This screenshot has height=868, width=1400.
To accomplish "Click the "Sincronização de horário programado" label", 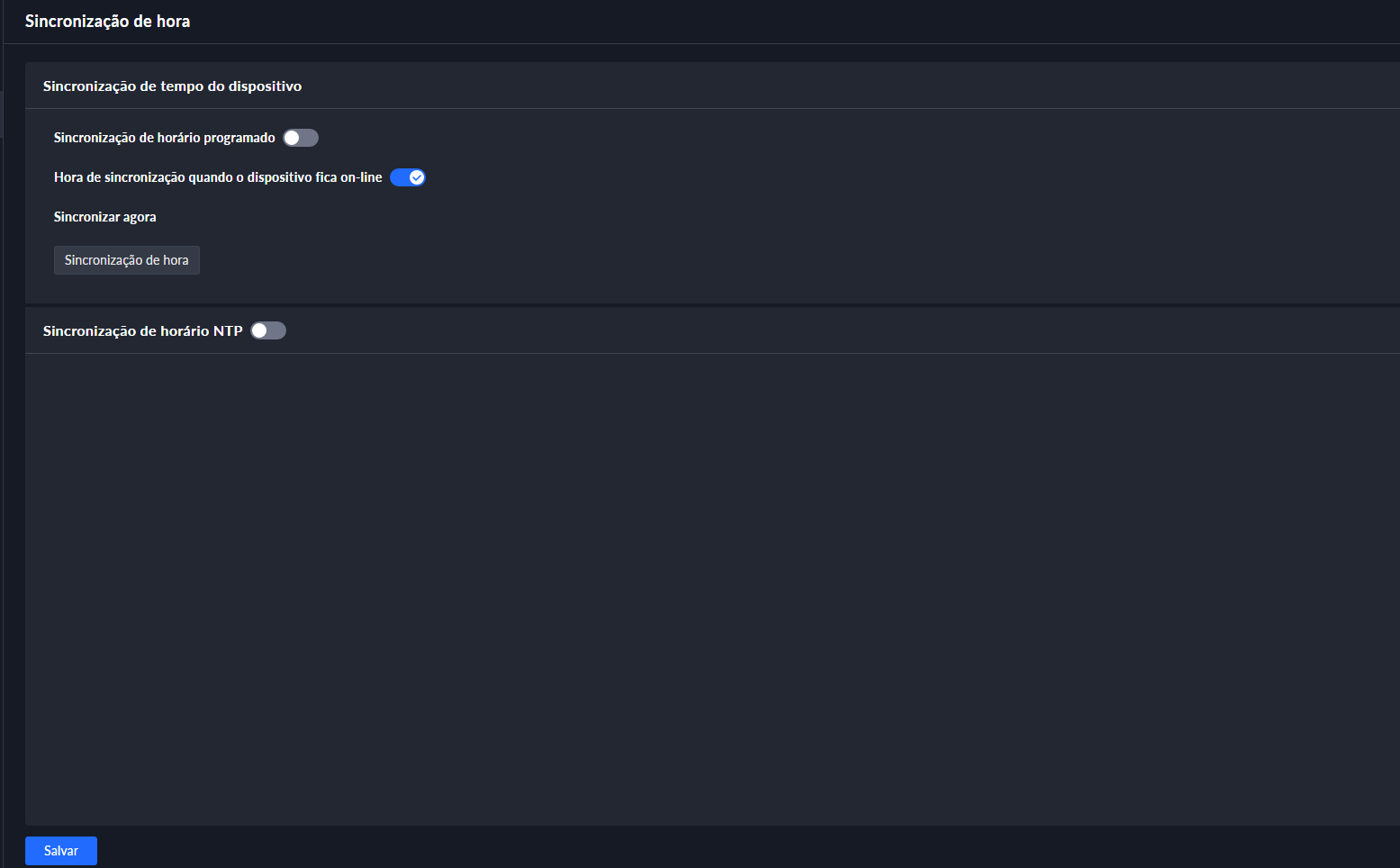I will click(x=164, y=138).
